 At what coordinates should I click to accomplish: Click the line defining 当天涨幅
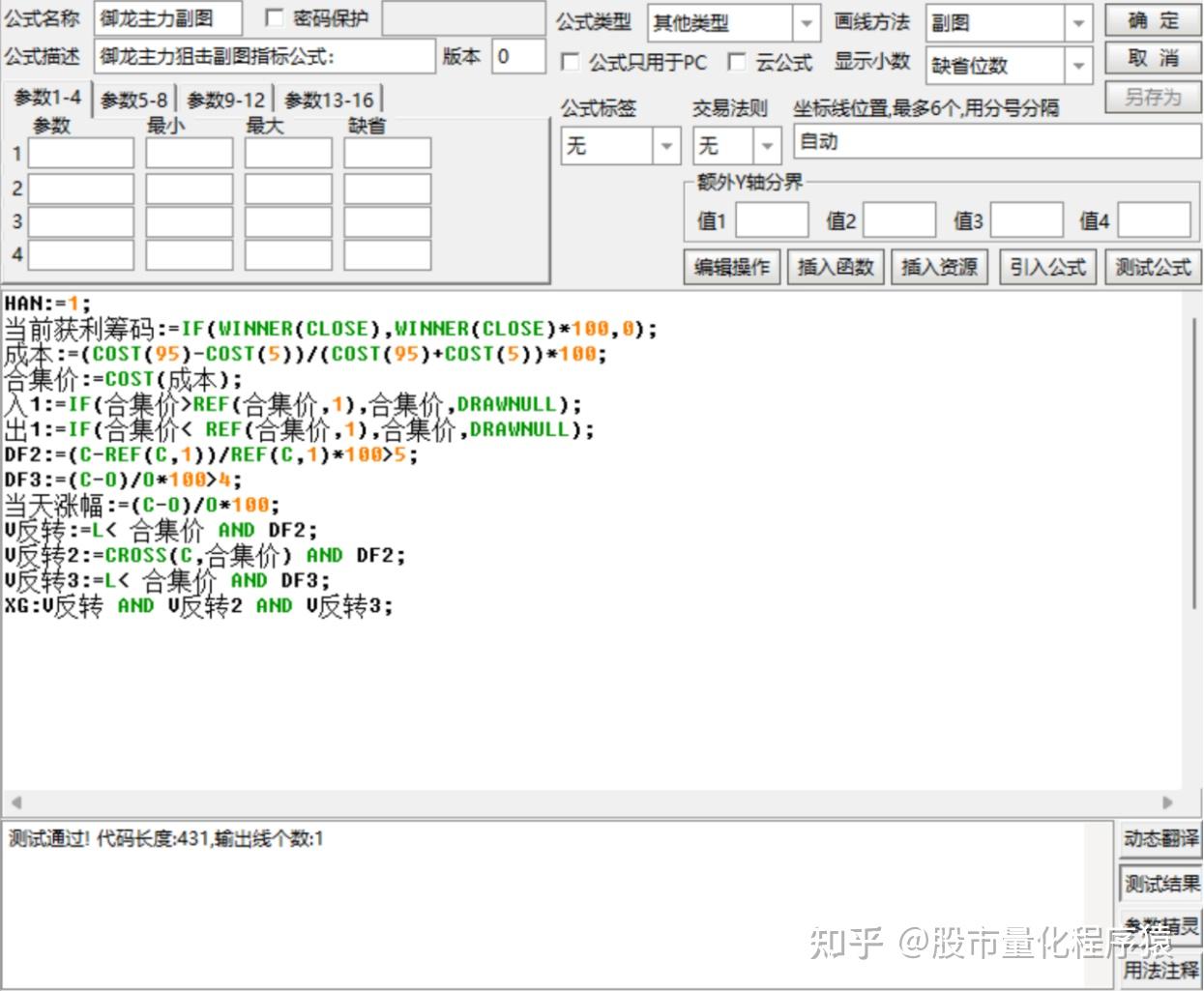click(x=142, y=505)
